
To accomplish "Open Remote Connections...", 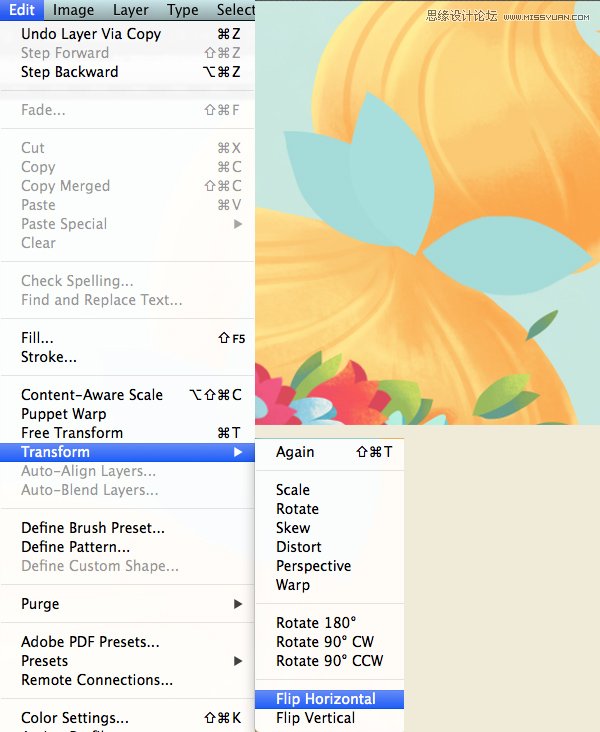I will 127,680.
